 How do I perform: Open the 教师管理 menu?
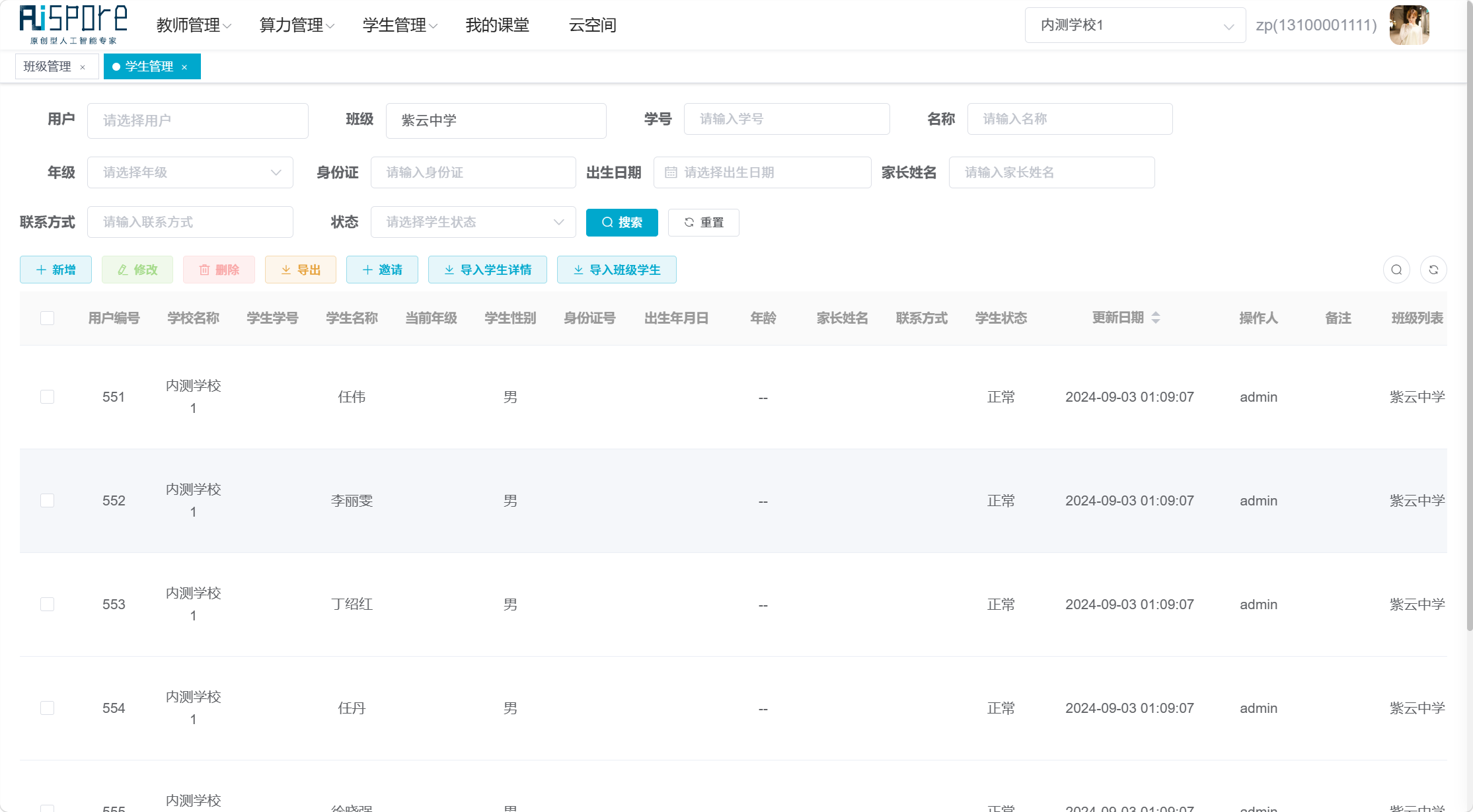click(194, 25)
